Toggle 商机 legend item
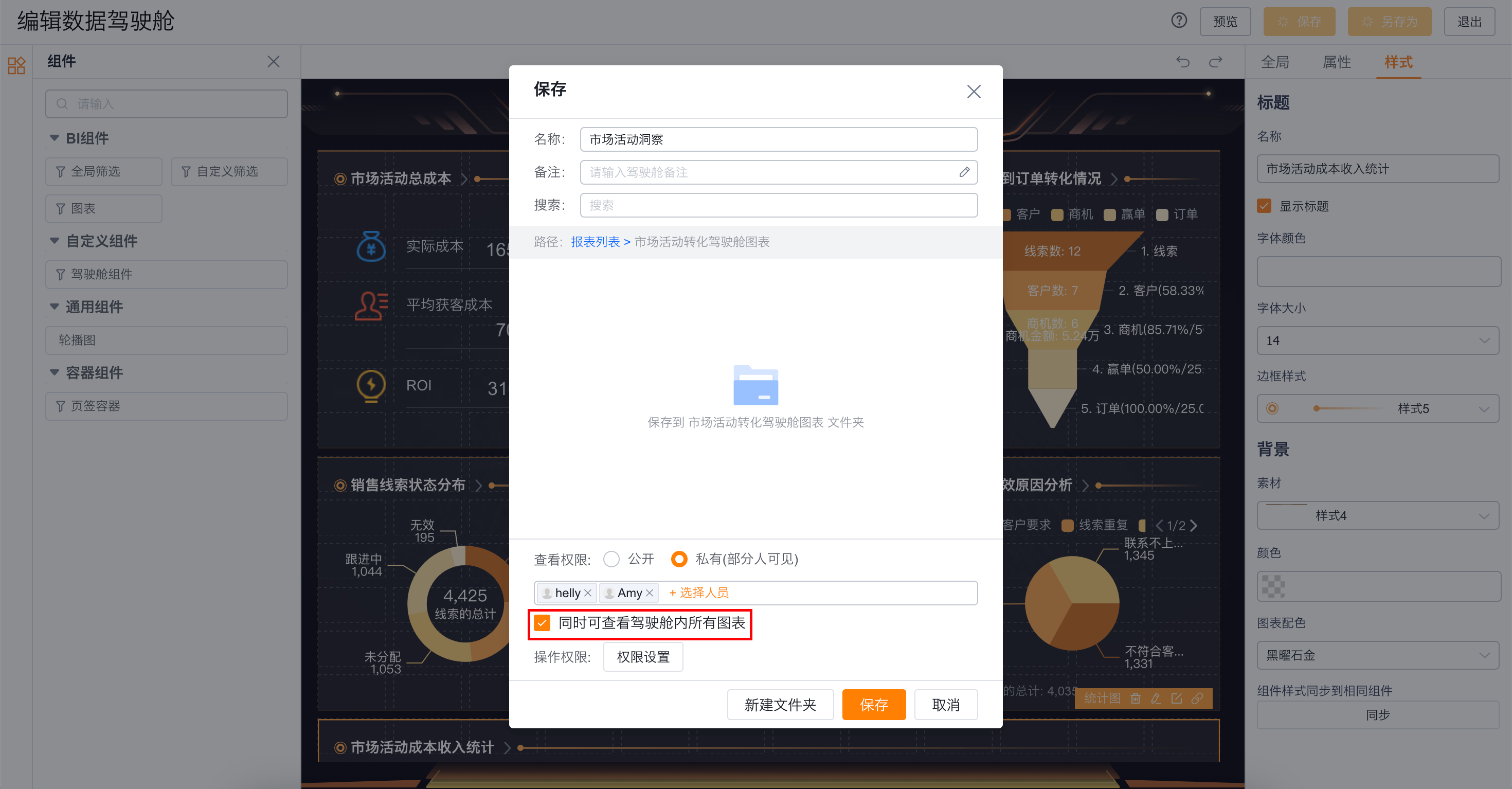 [x=1072, y=214]
